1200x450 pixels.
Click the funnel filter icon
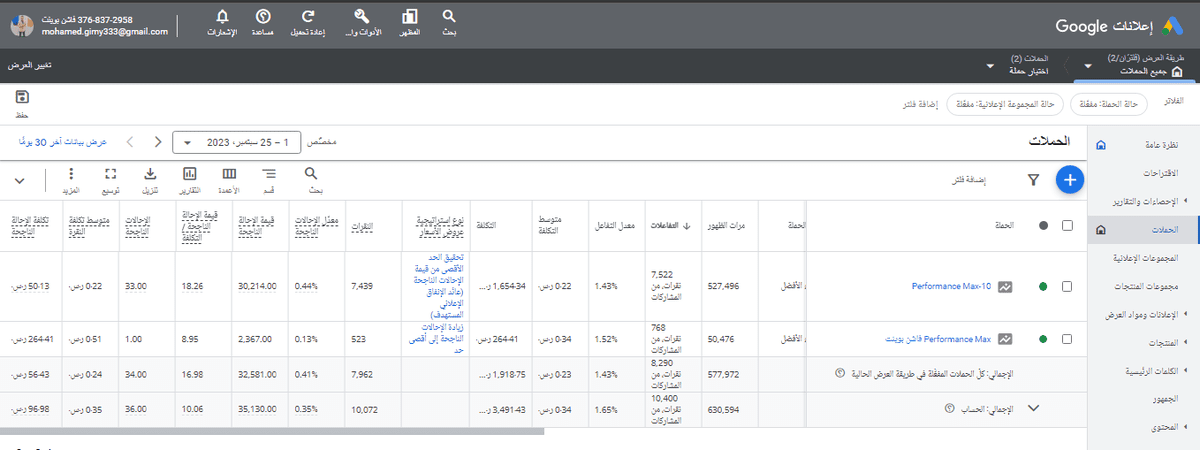pyautogui.click(x=1033, y=180)
